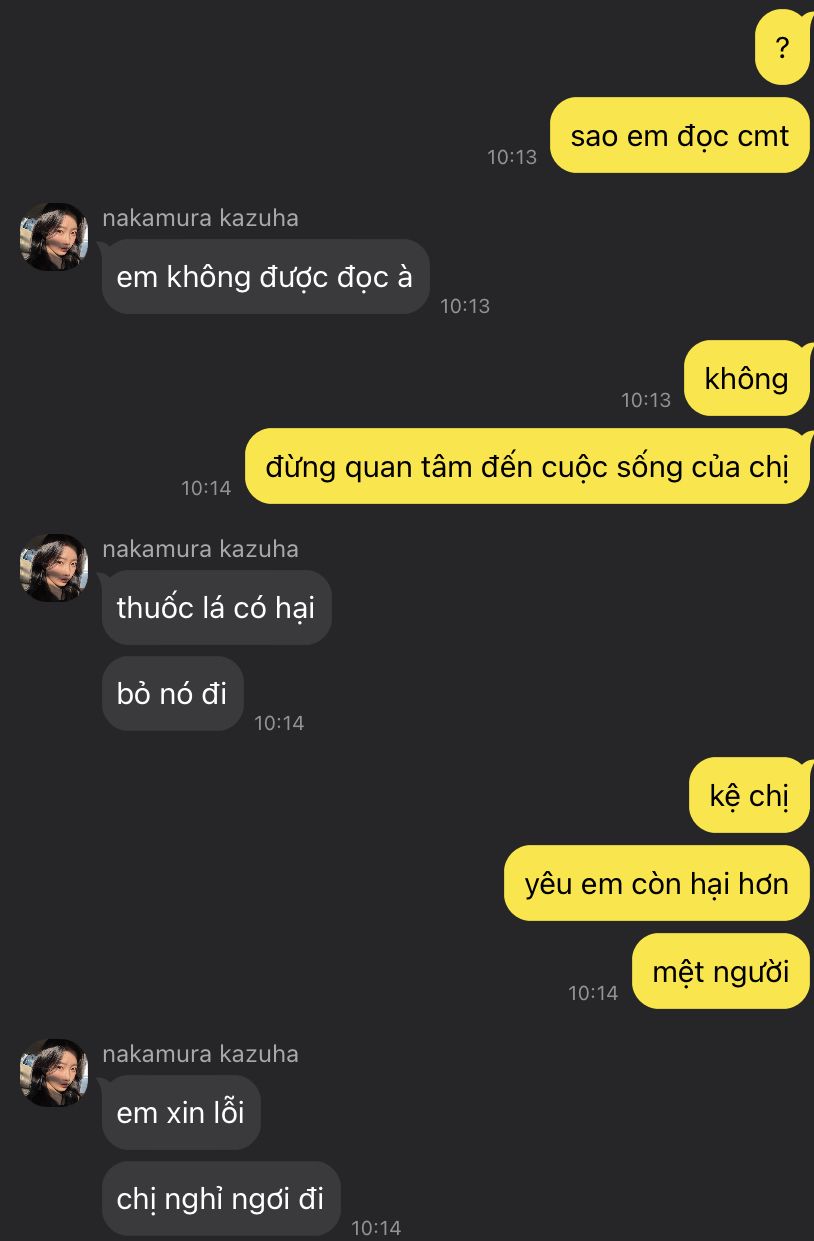
Task: Tap the "em xin lỗi" message
Action: (181, 1112)
